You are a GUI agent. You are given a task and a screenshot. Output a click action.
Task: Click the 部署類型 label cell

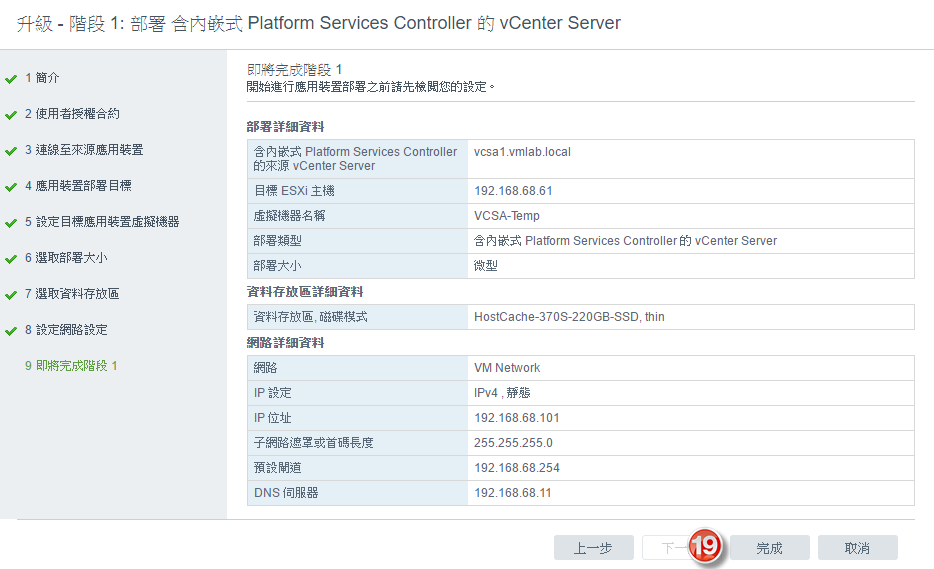pyautogui.click(x=357, y=241)
